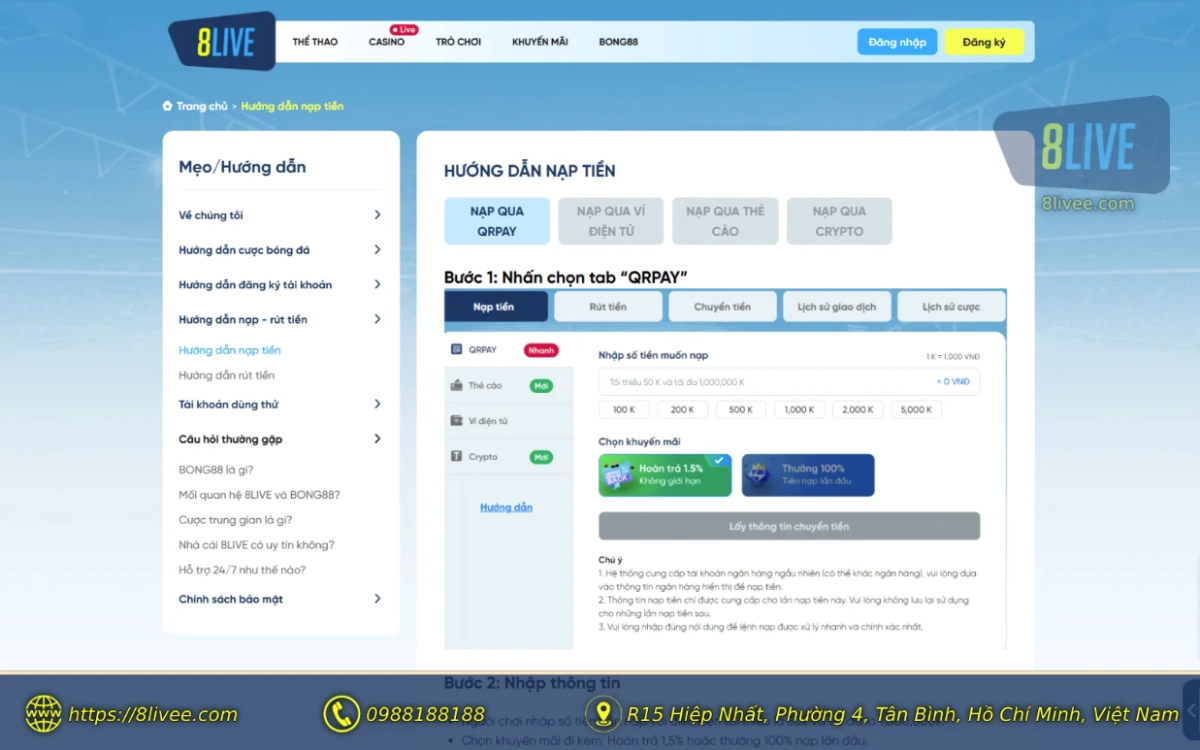Select the 500 K amount preset
The width and height of the screenshot is (1200, 750).
tap(740, 408)
